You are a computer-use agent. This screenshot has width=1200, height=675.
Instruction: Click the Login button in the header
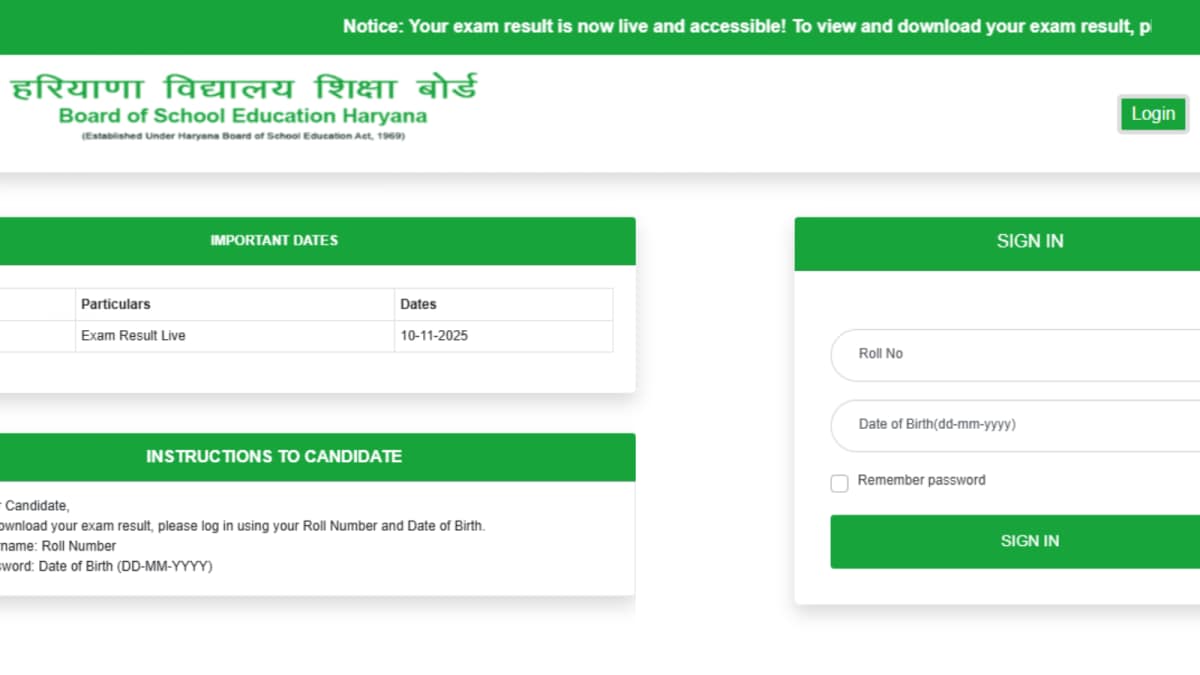click(x=1152, y=113)
